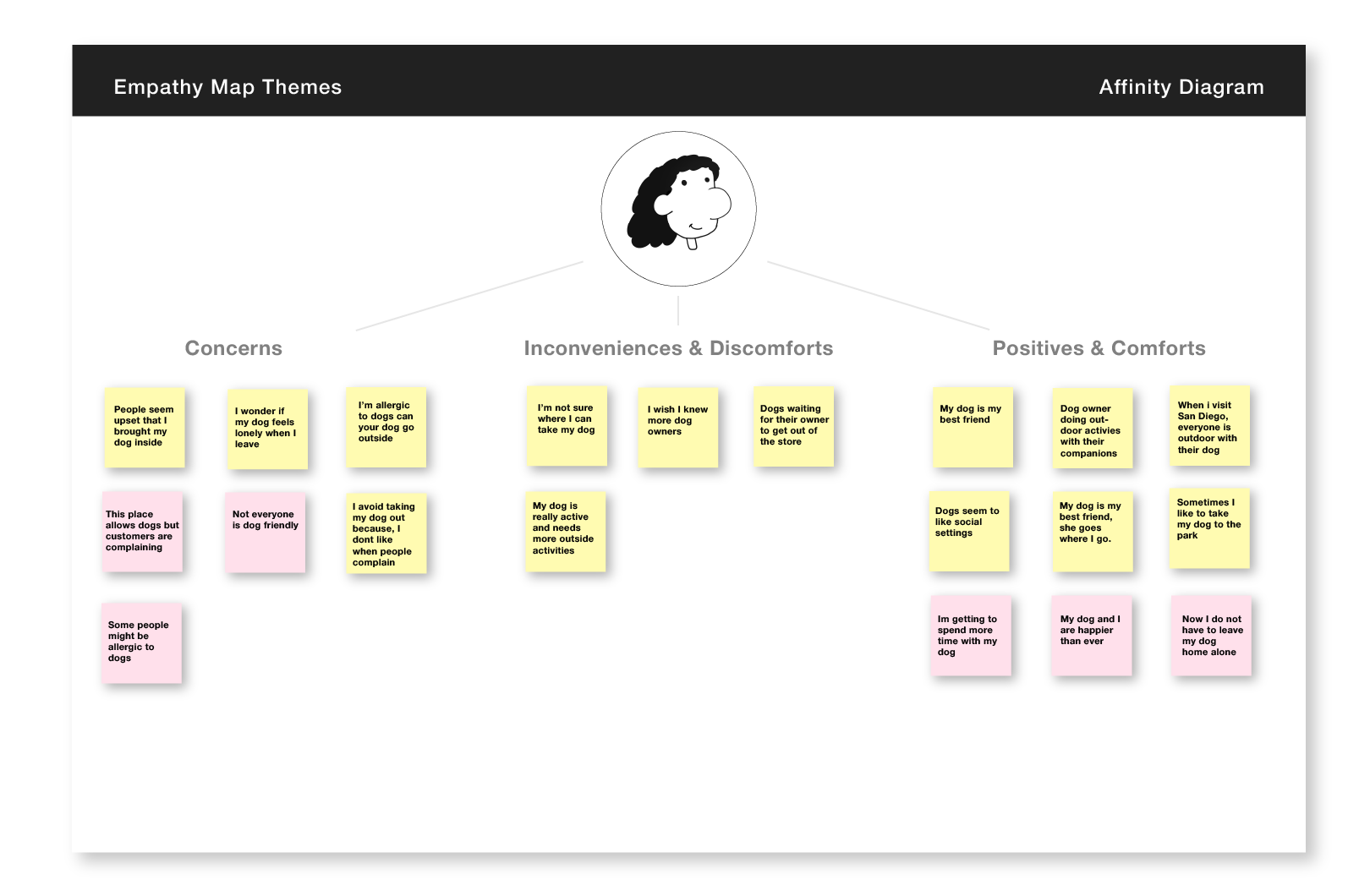The image size is (1370, 896).
Task: Select note 'Dogs seem to like social settings'
Action: point(969,531)
